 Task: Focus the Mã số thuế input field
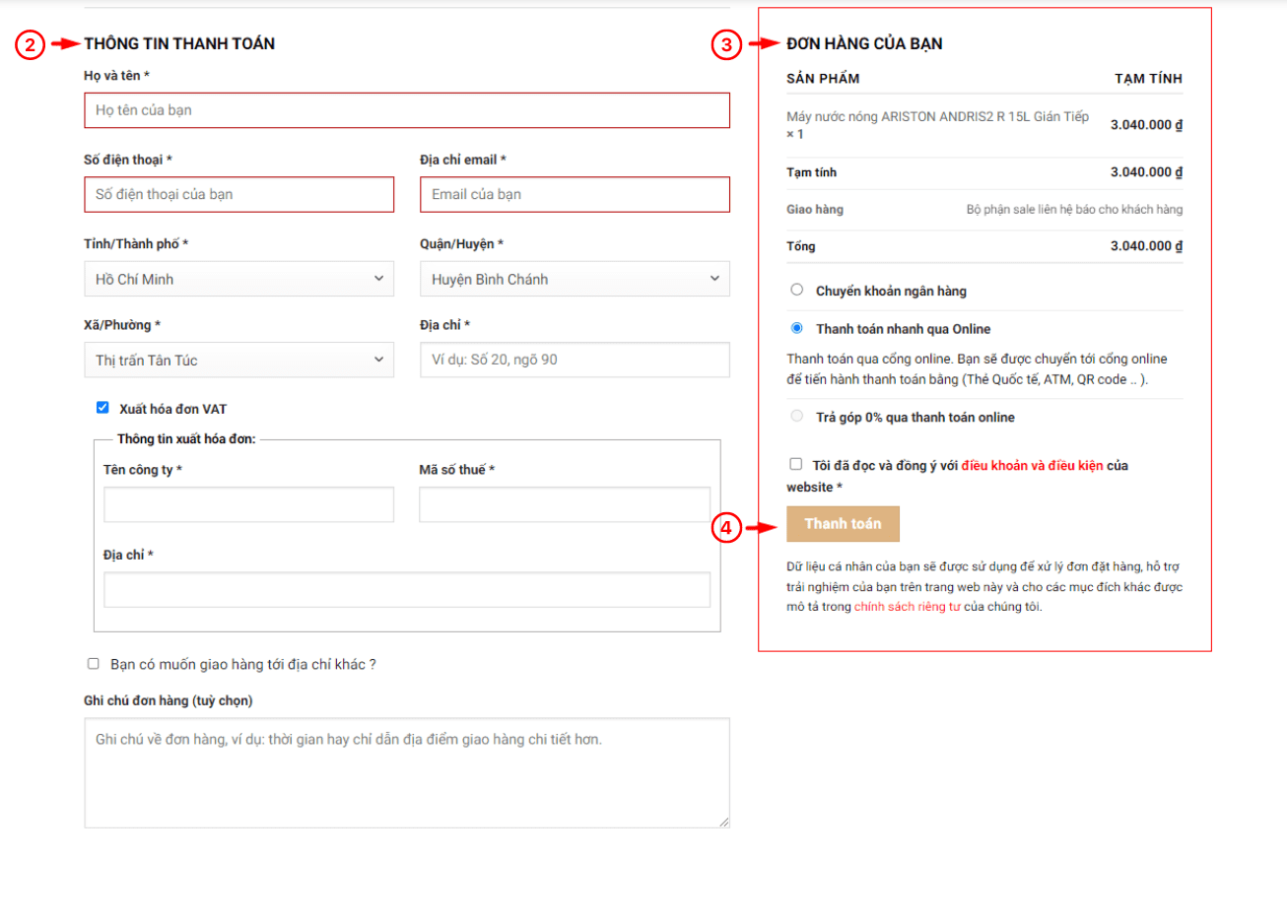pyautogui.click(x=564, y=505)
